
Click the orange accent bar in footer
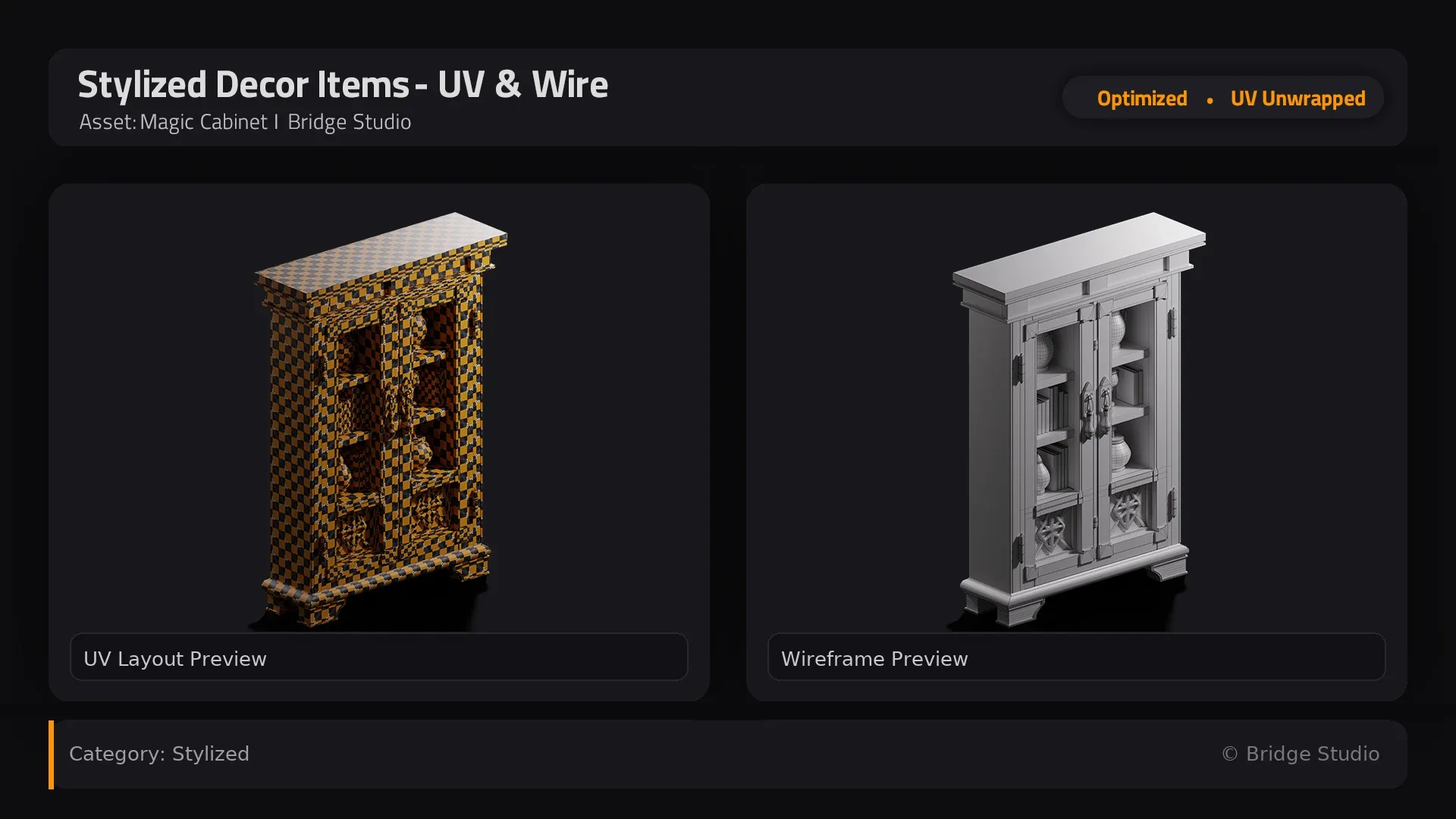(x=51, y=755)
